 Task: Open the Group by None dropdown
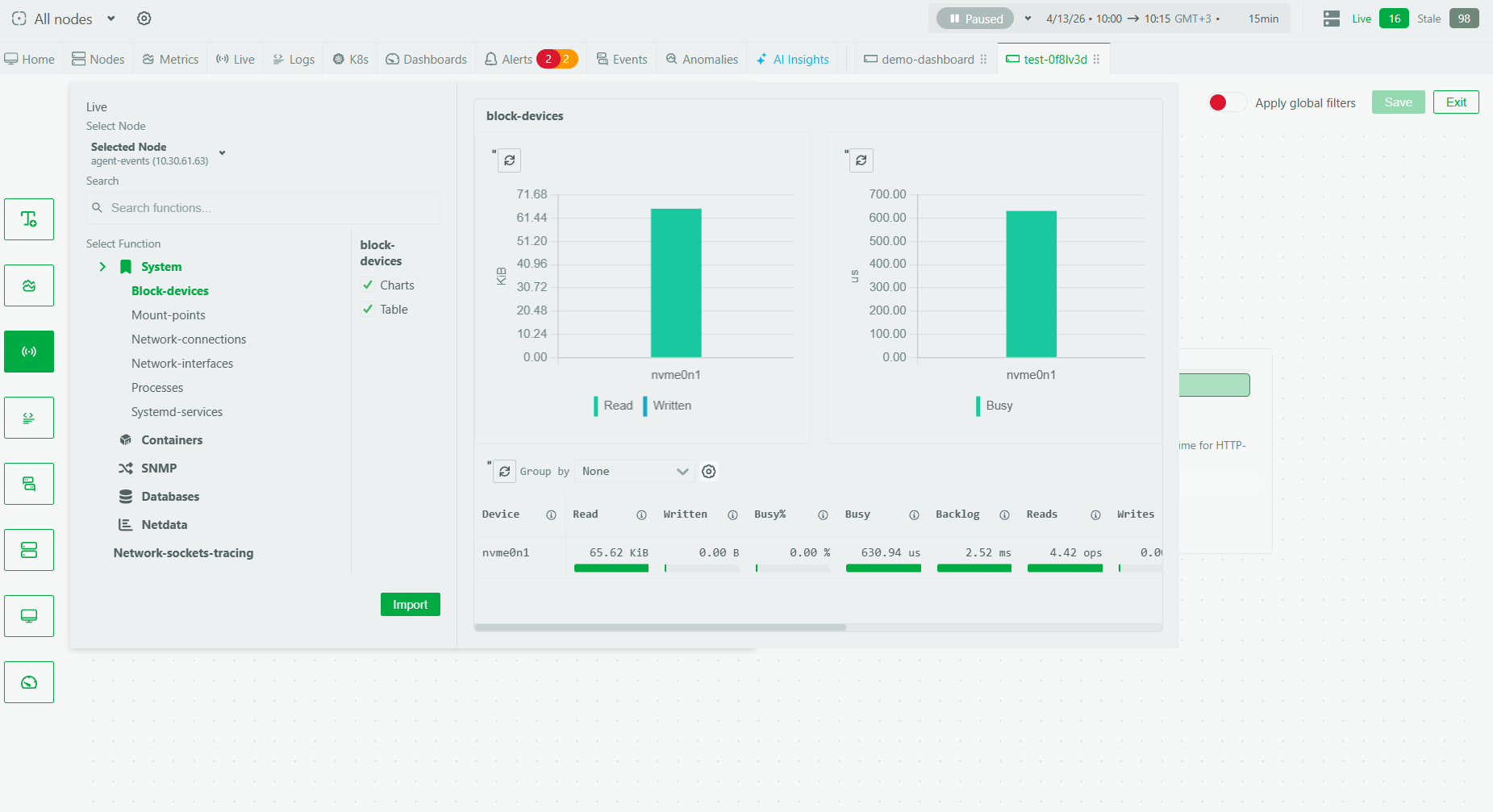(x=634, y=471)
